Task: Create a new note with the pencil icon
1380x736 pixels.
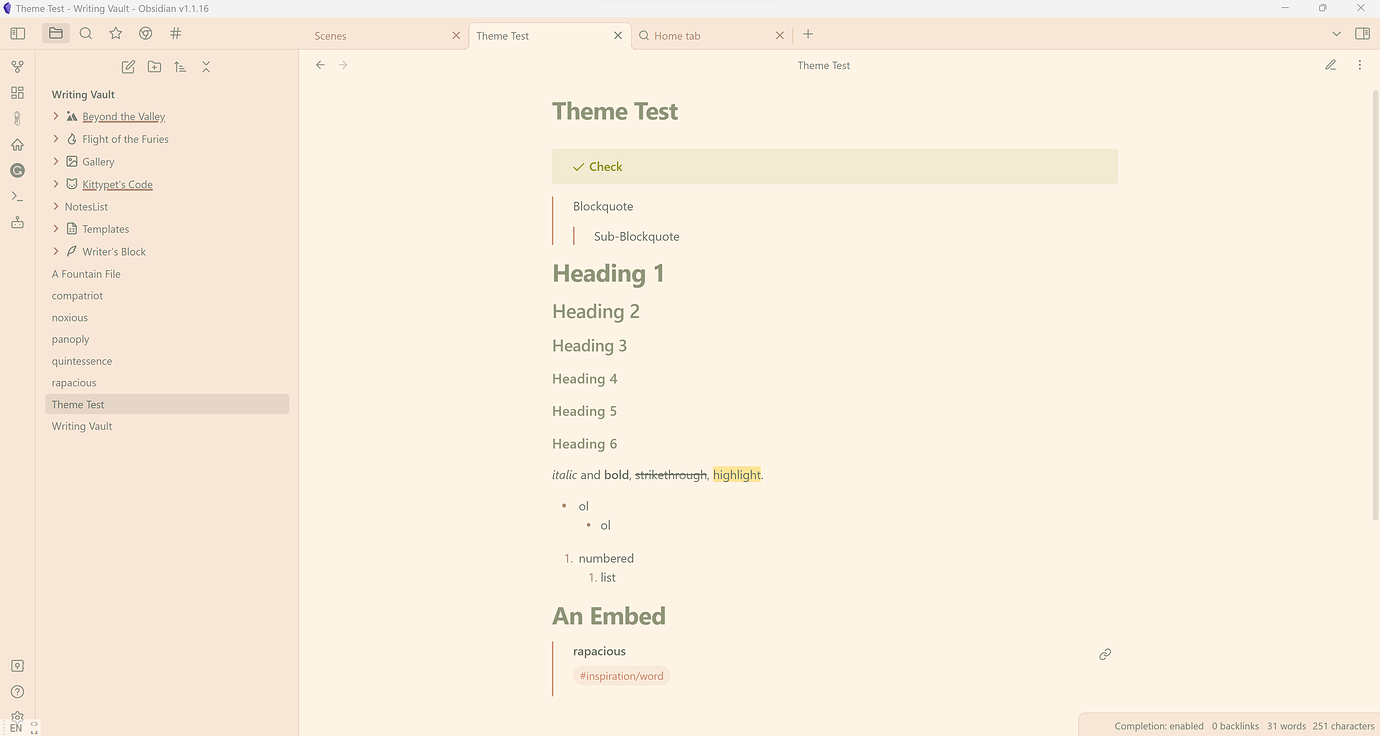Action: click(x=128, y=67)
